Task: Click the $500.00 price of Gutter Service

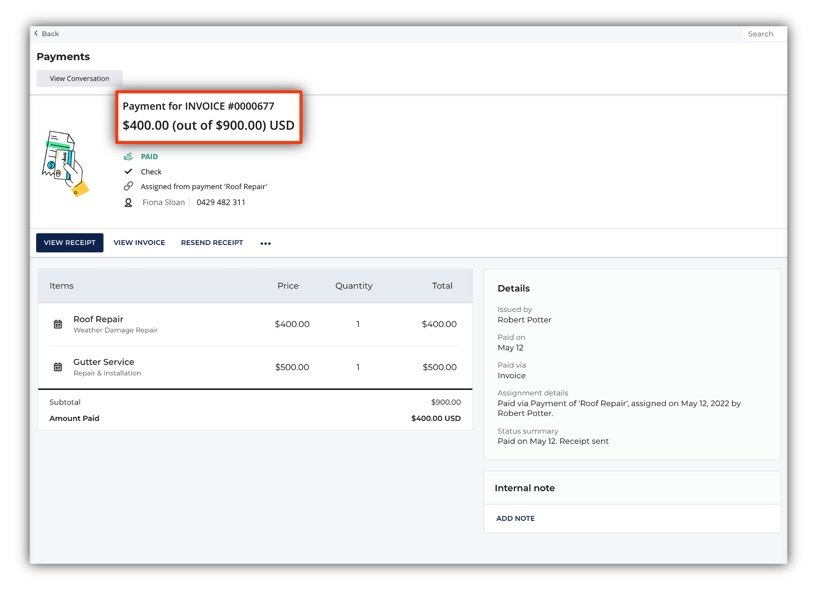Action: [292, 367]
